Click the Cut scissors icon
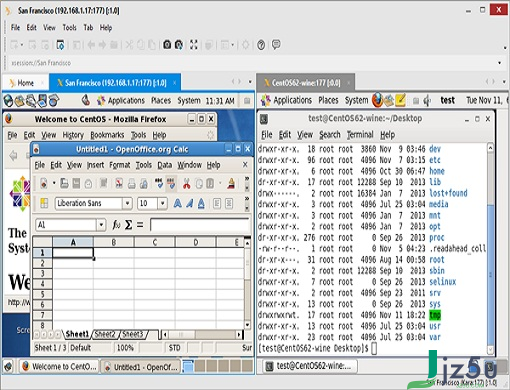 click(186, 183)
